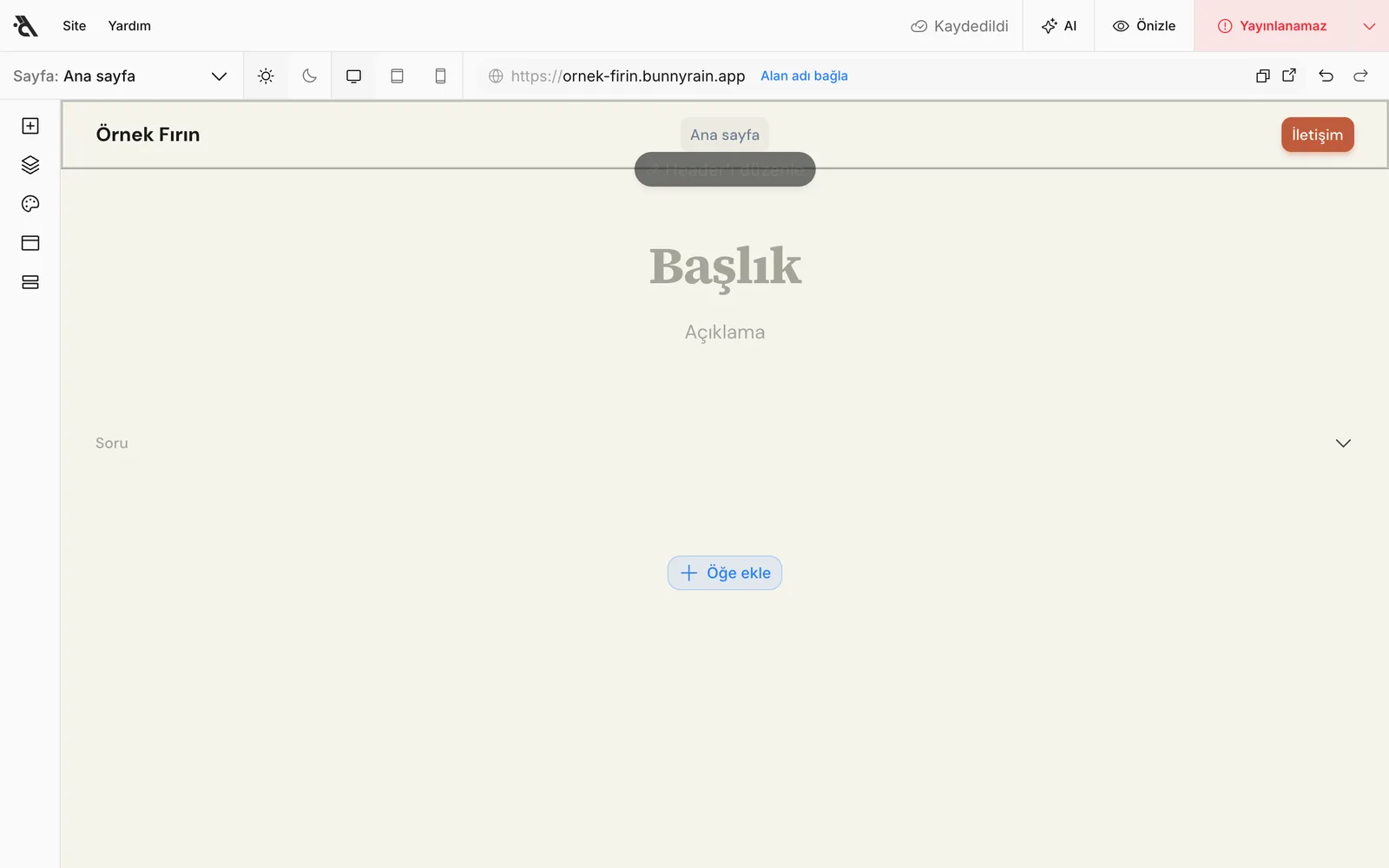1389x868 pixels.
Task: Click the Ana sayfa nav item
Action: tap(725, 135)
